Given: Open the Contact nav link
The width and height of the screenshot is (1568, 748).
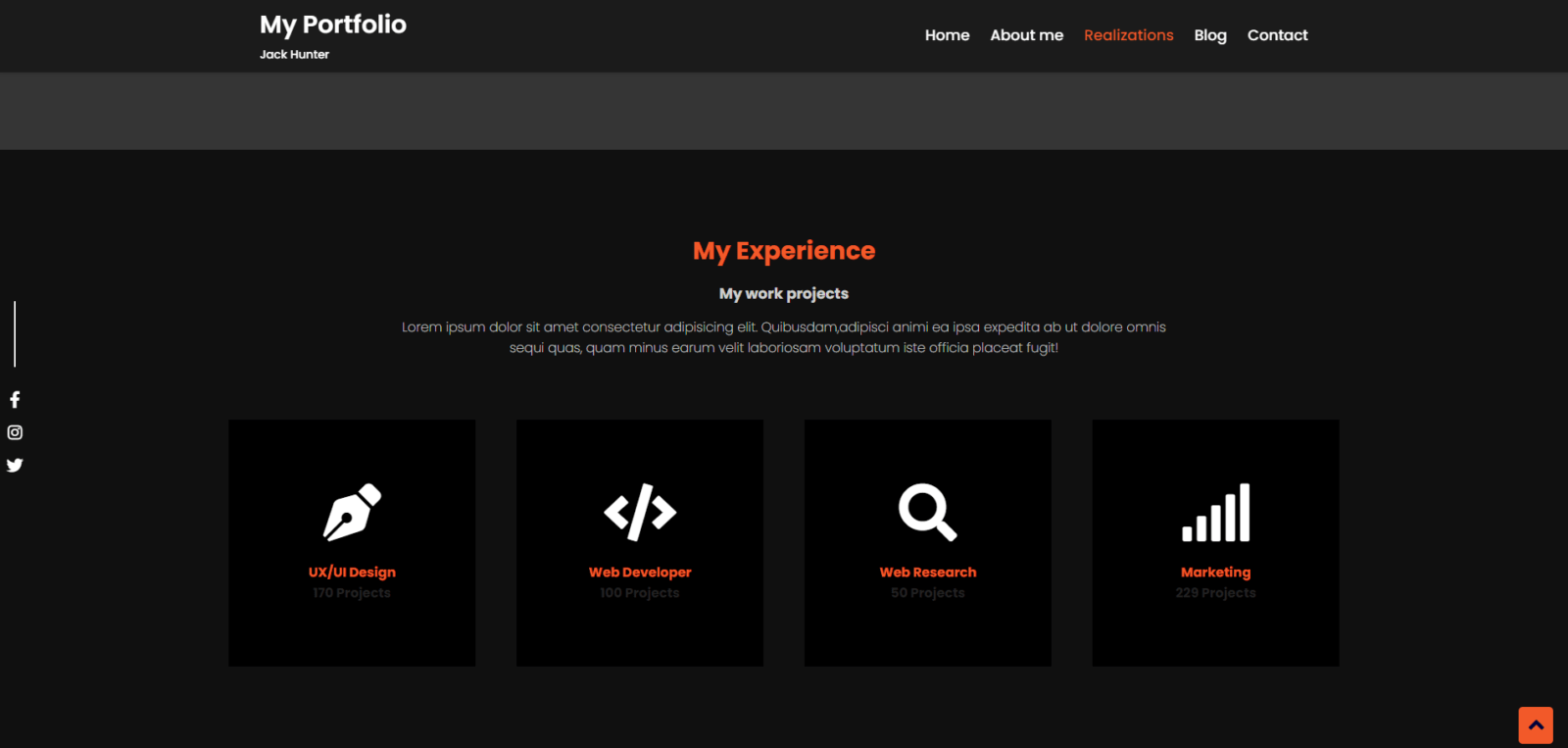Looking at the screenshot, I should [1277, 35].
